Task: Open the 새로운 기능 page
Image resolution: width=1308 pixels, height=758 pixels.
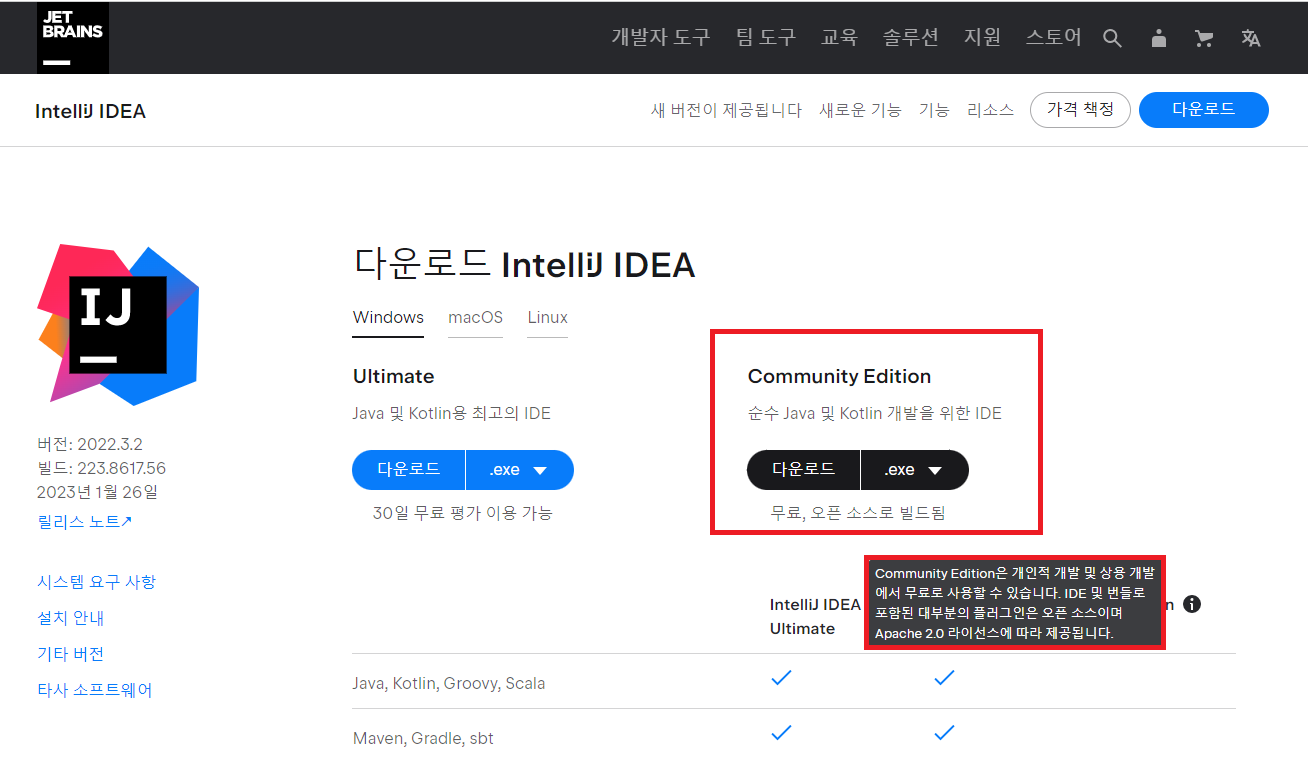Action: pos(860,110)
